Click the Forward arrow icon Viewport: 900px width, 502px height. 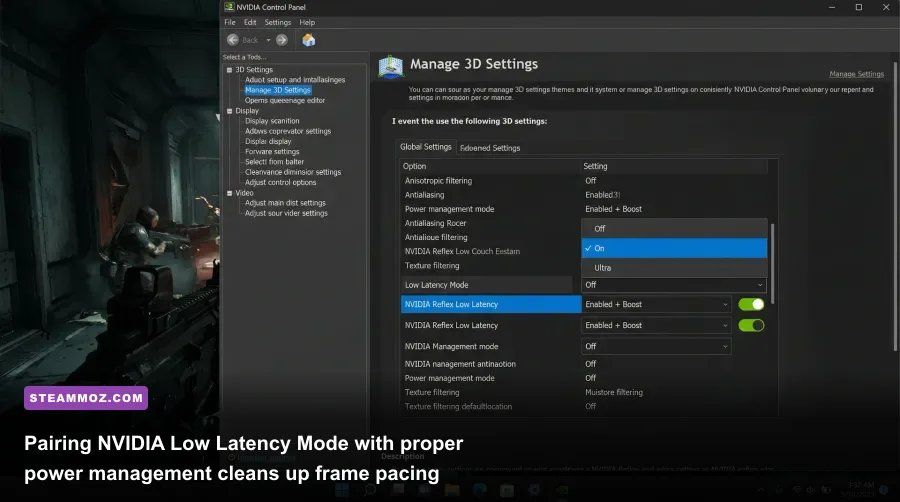pyautogui.click(x=282, y=40)
